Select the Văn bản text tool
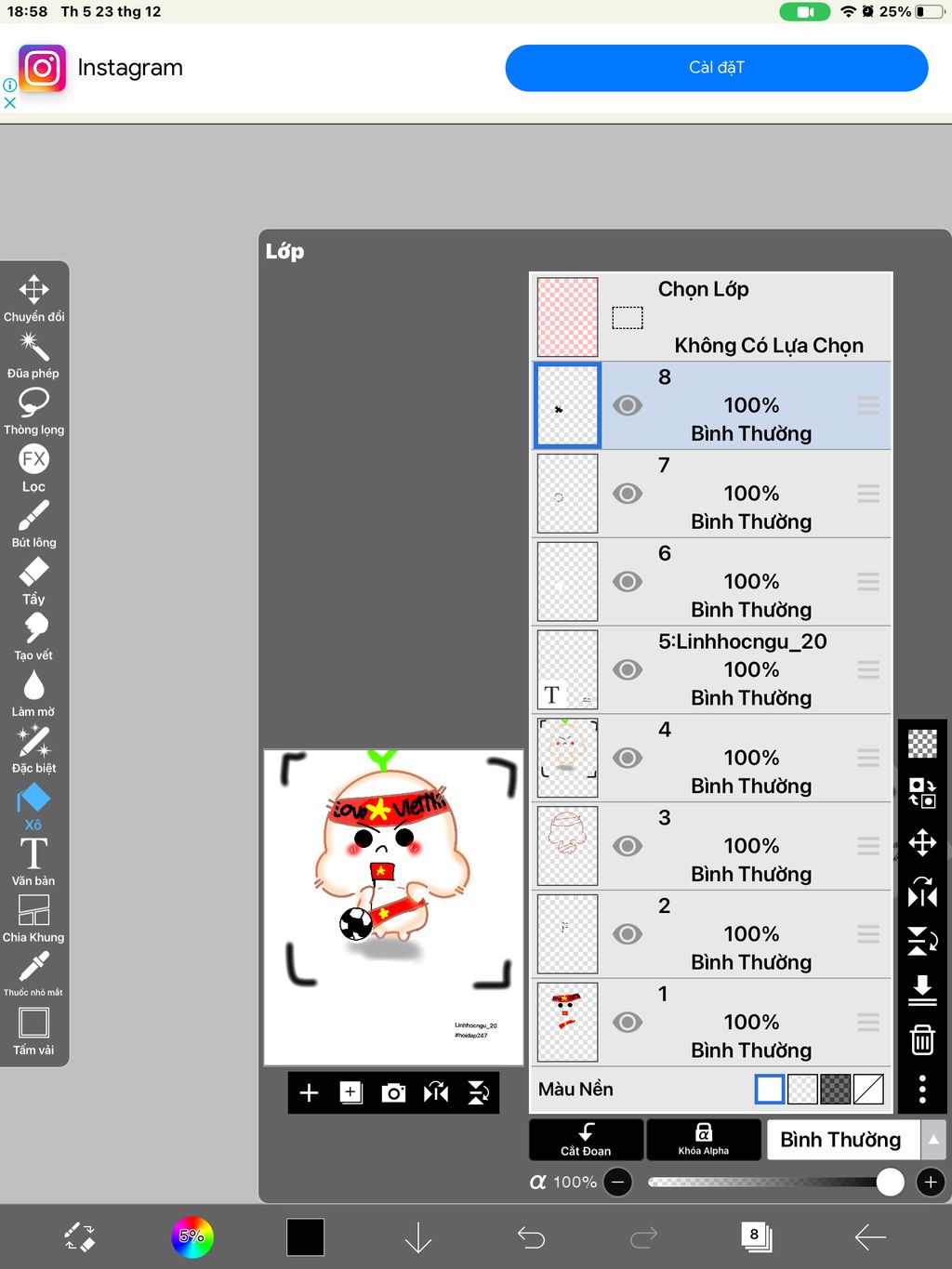 pos(33,863)
